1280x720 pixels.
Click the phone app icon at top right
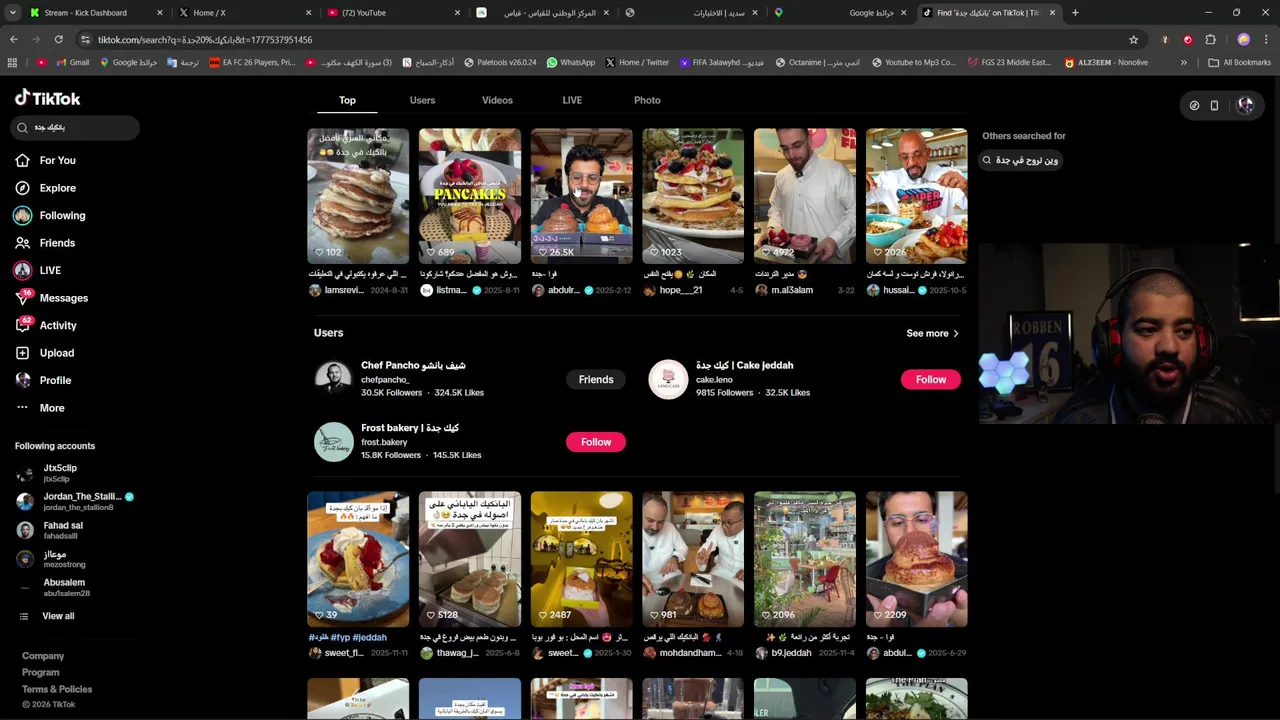[x=1214, y=105]
